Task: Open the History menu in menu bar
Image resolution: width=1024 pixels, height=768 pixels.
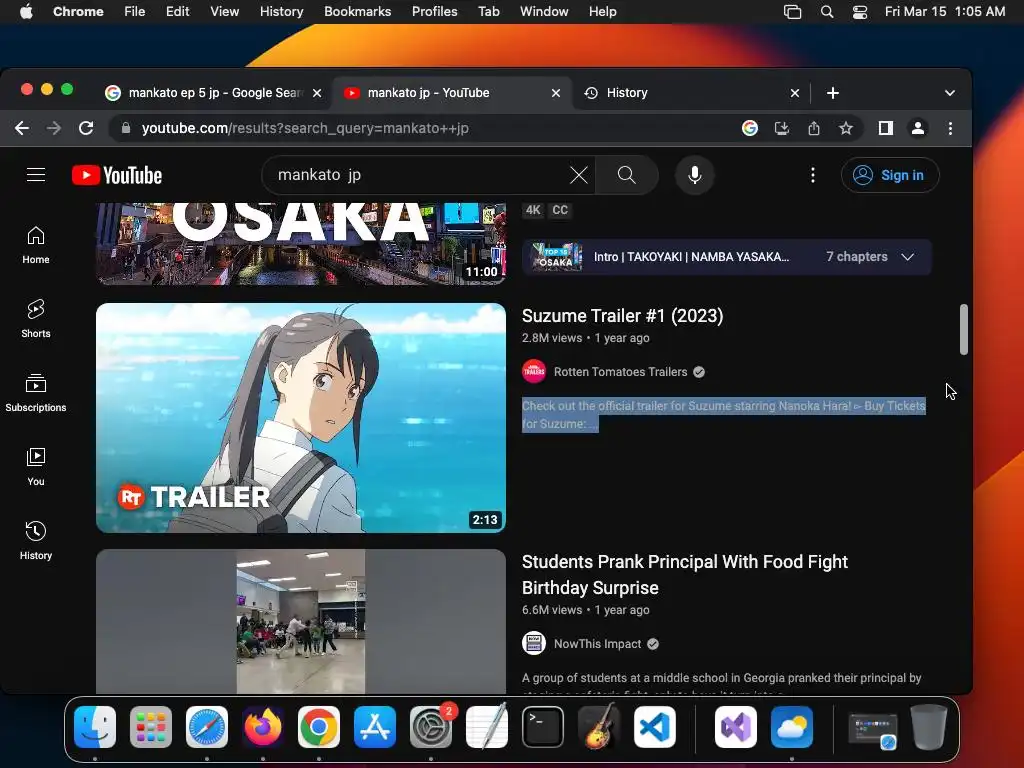Action: coord(281,11)
